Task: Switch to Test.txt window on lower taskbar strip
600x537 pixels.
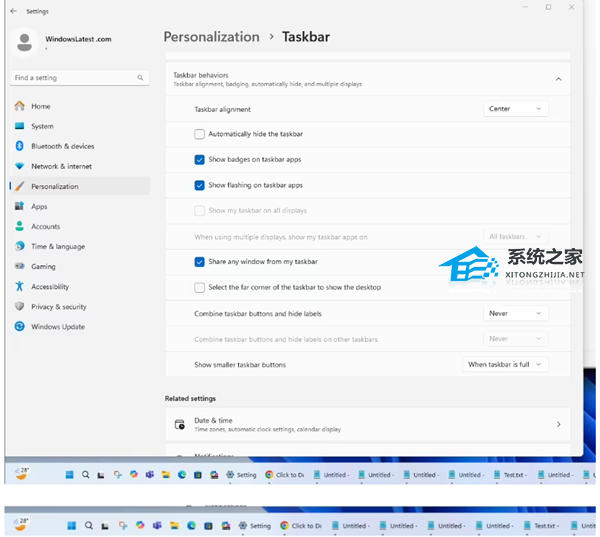Action: [x=541, y=526]
